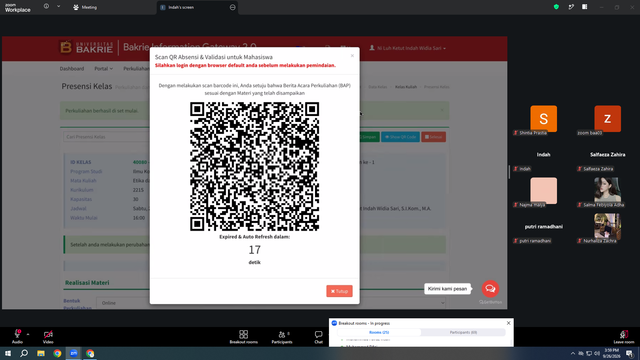Open the Meeting tab in Zoom Workplace
The height and width of the screenshot is (360, 640).
tap(85, 7)
